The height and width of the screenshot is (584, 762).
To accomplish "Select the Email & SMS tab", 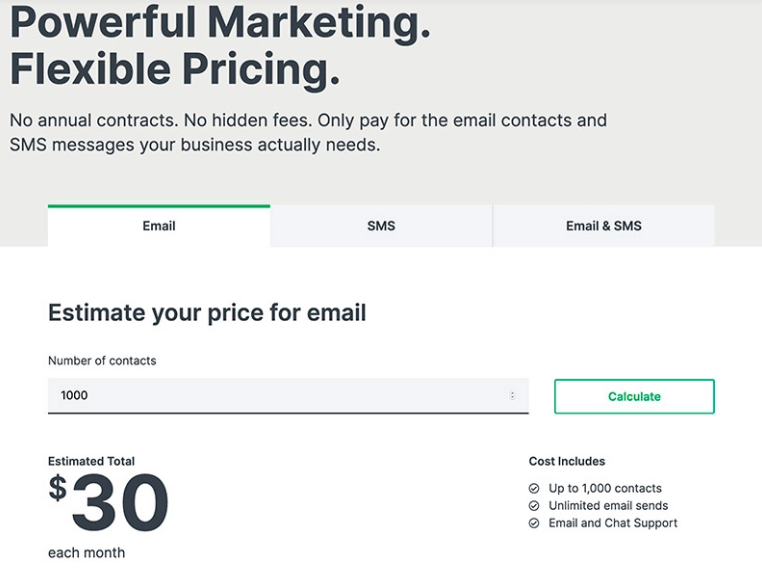I will pos(603,226).
